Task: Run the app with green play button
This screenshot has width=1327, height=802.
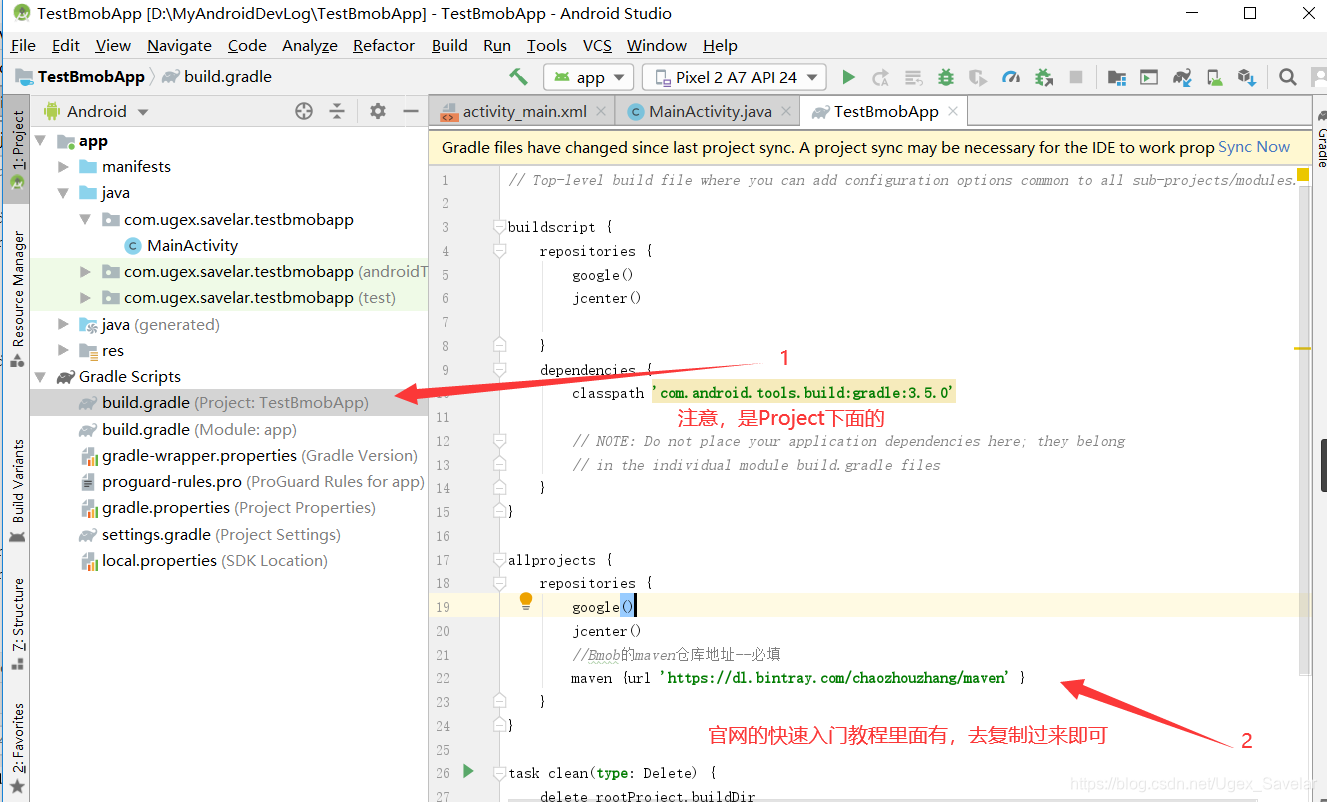Action: (x=849, y=77)
